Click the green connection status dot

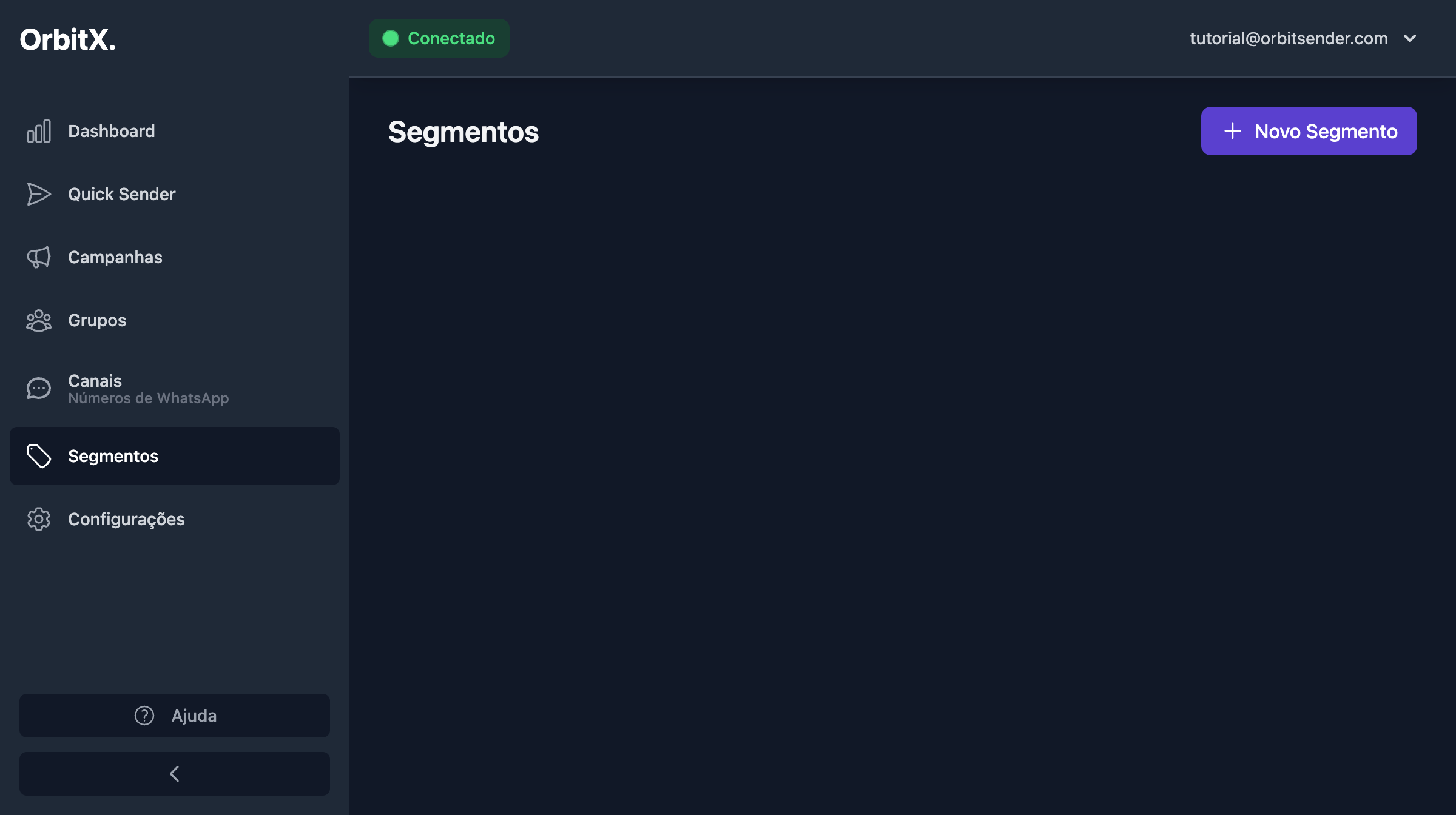[x=392, y=38]
